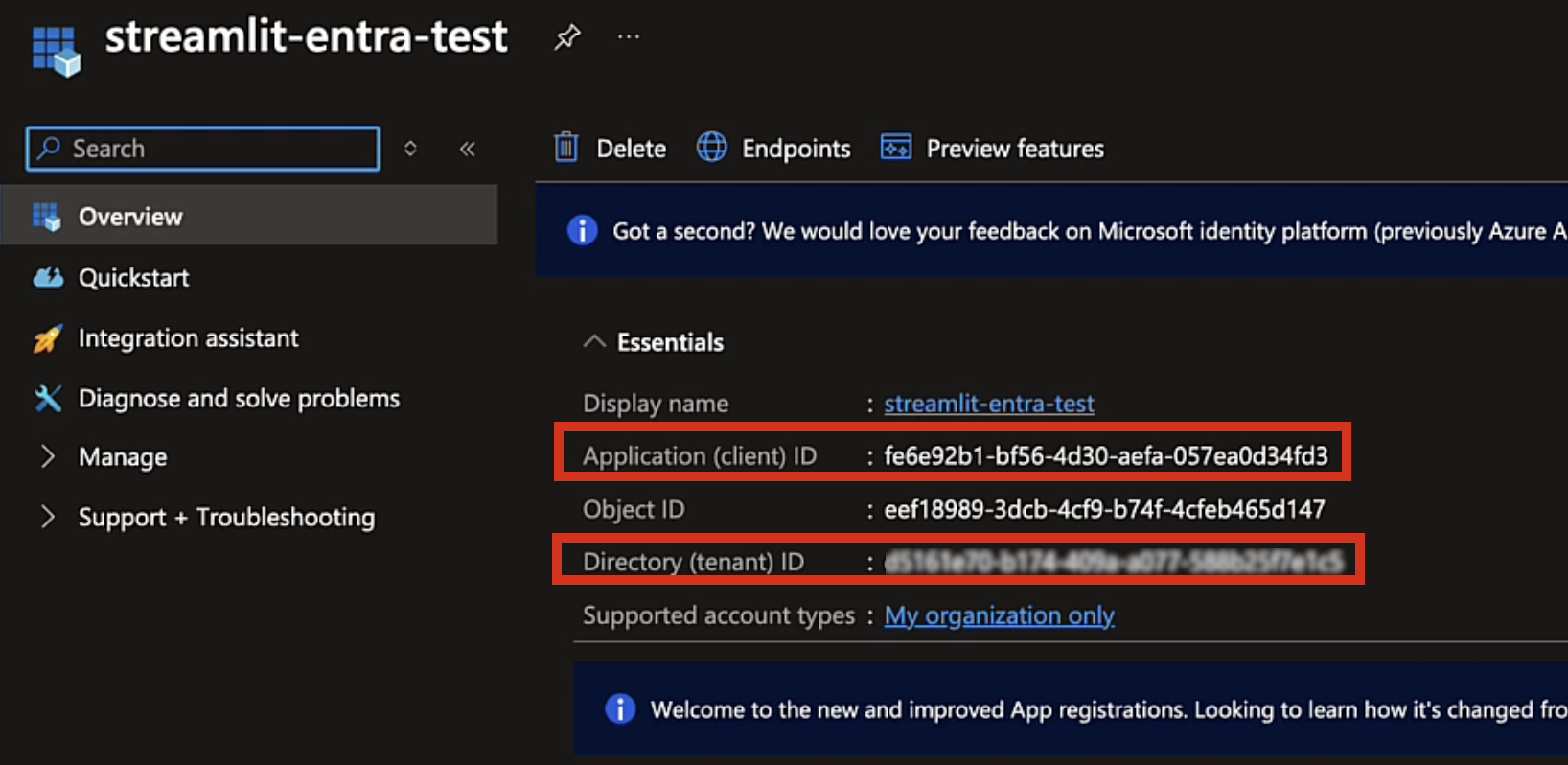This screenshot has height=765, width=1568.
Task: Click the feedback banner info icon
Action: [582, 231]
